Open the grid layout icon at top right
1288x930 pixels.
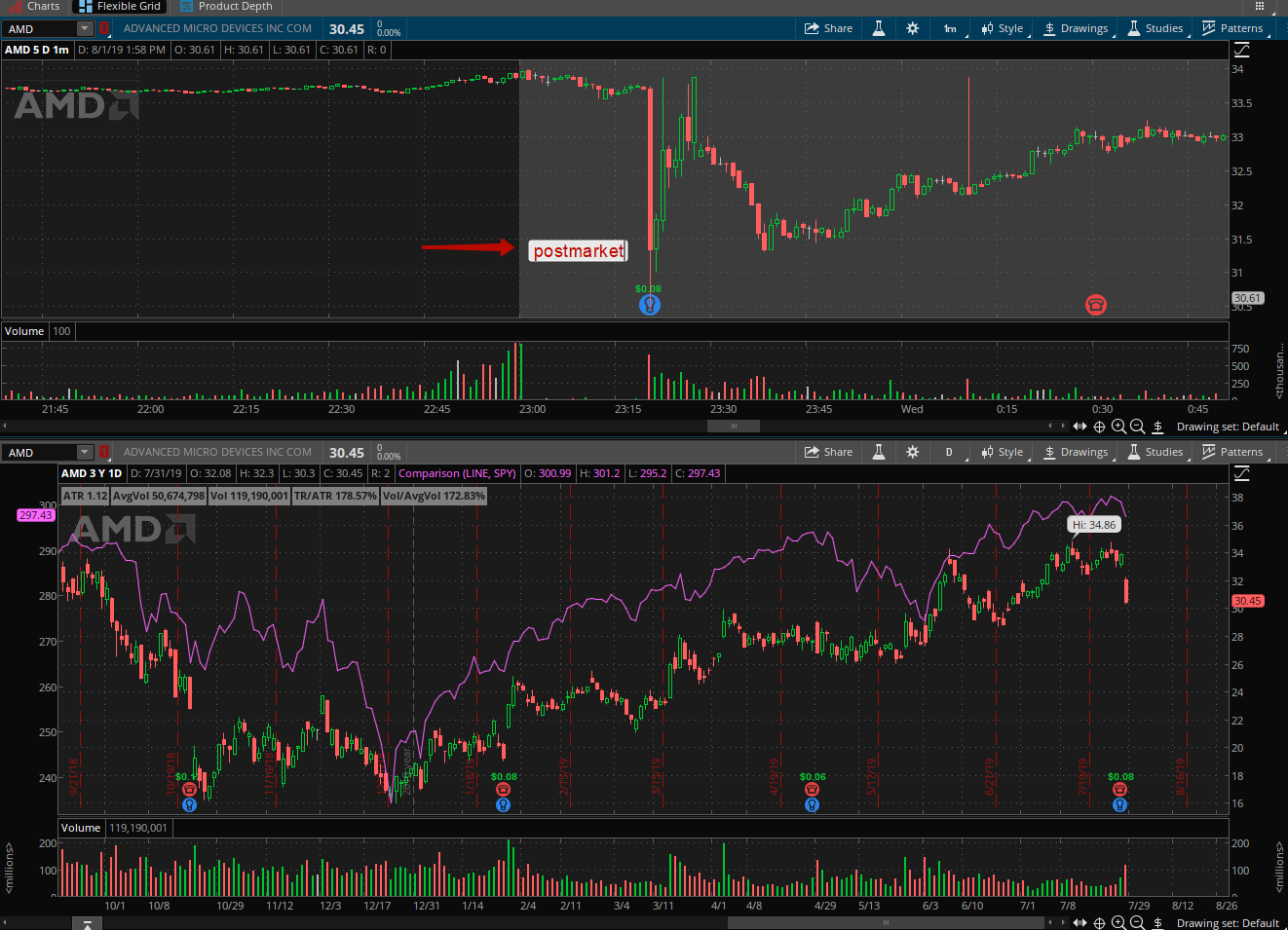(1260, 6)
